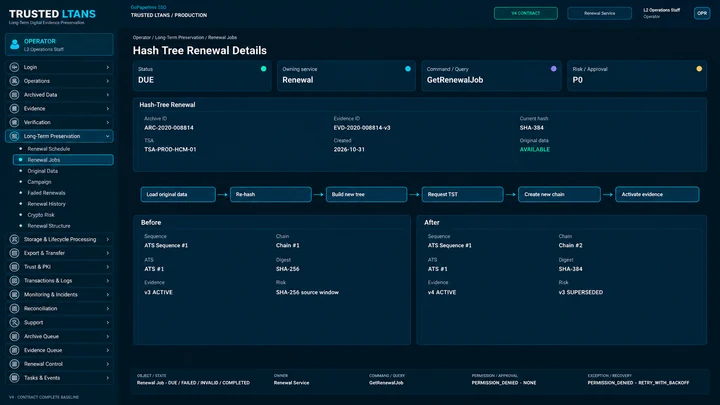The image size is (720, 405).
Task: Expand the Archived Data chevron
Action: pyautogui.click(x=108, y=95)
